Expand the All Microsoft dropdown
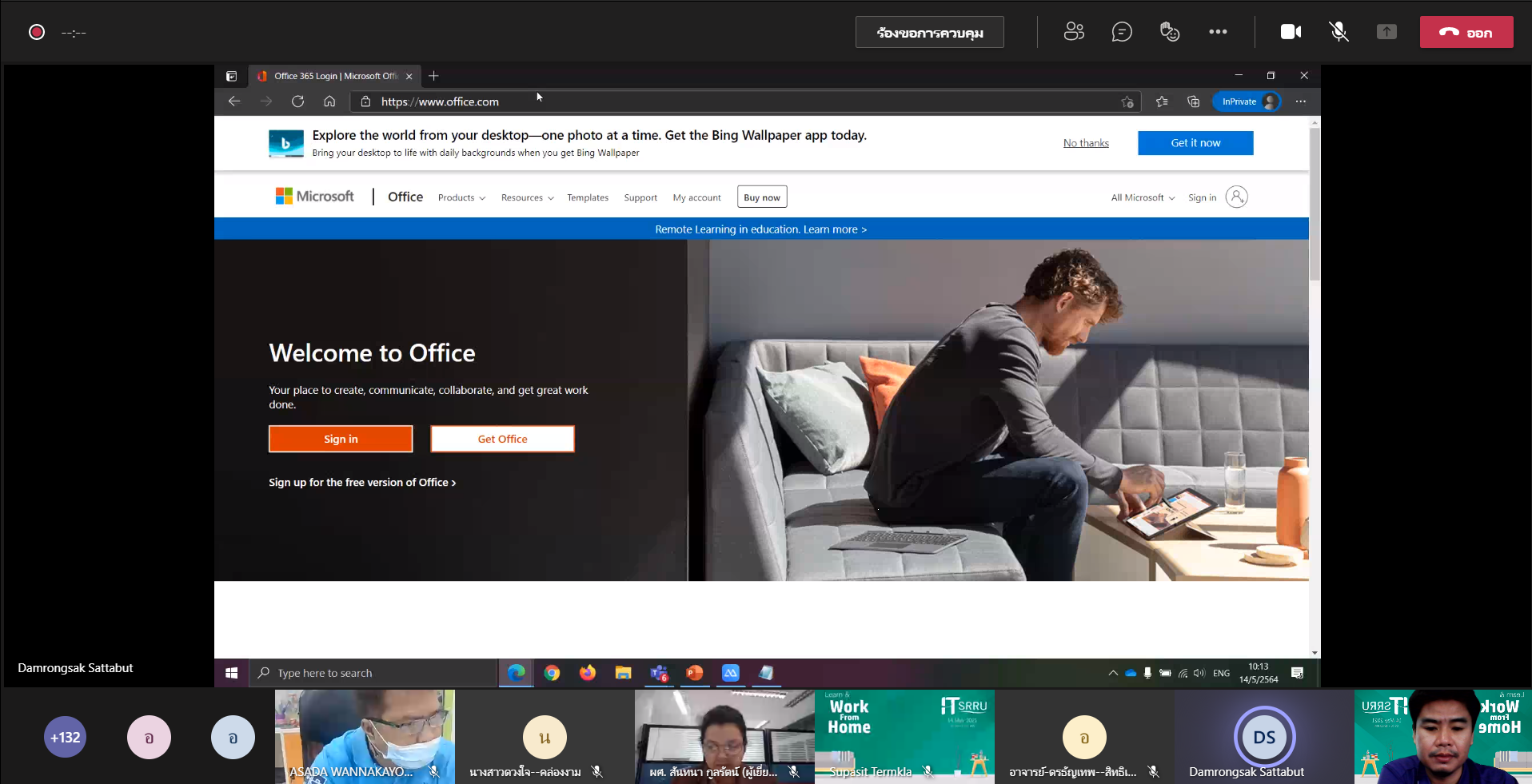Image resolution: width=1532 pixels, height=784 pixels. tap(1143, 197)
